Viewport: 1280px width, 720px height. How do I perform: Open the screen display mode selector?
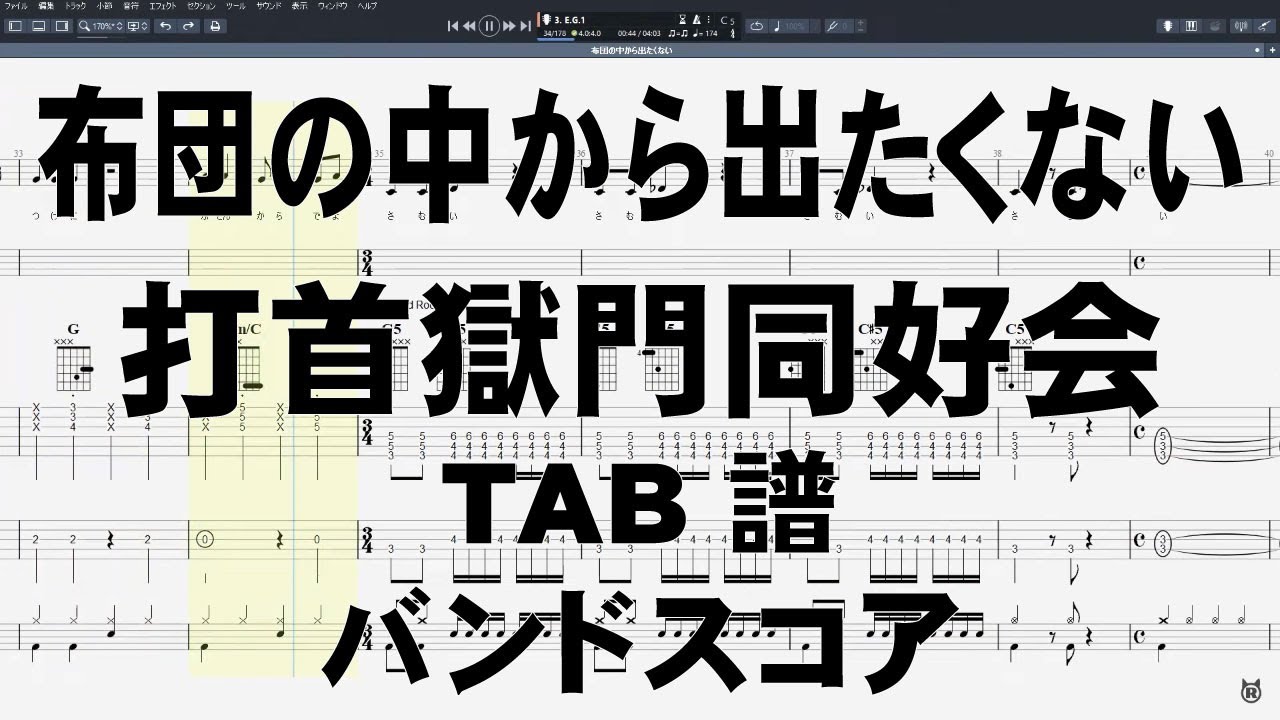click(138, 26)
